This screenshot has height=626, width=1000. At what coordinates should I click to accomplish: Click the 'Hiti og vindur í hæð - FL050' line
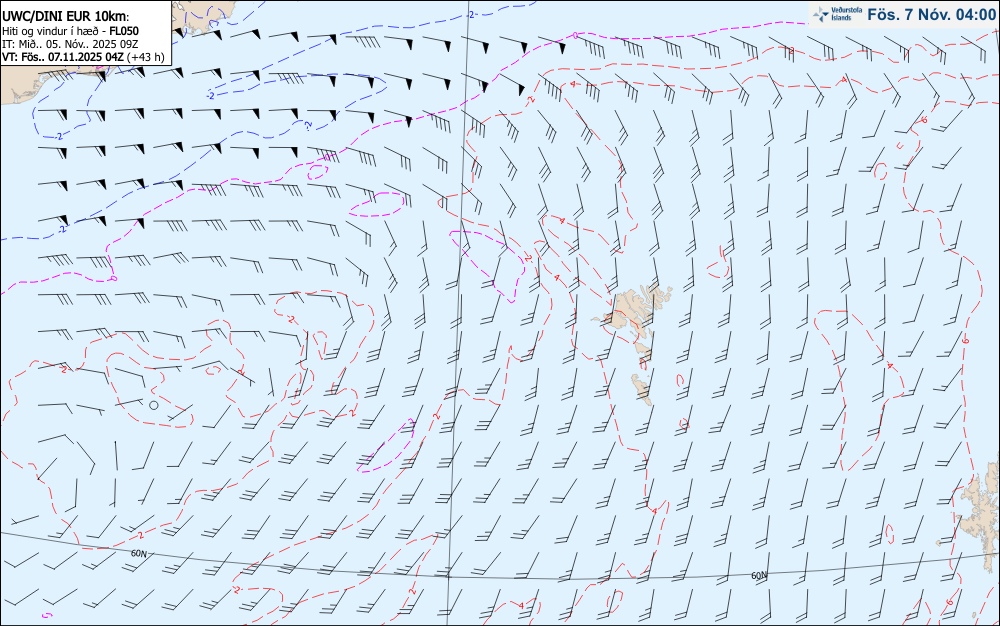(70, 31)
